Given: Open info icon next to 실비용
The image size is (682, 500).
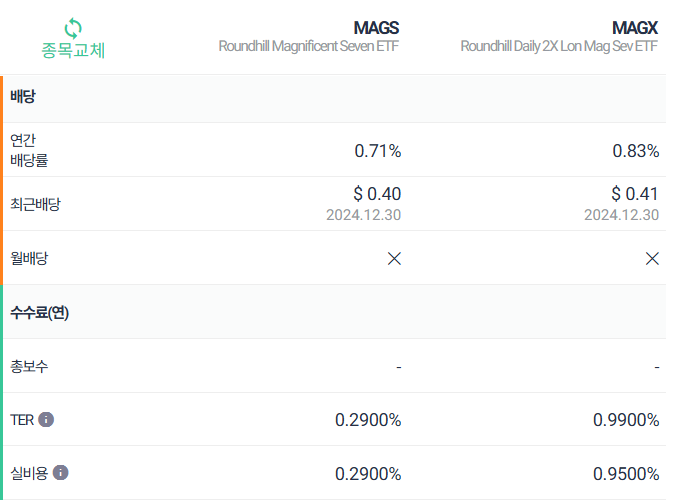Looking at the screenshot, I should (60, 473).
